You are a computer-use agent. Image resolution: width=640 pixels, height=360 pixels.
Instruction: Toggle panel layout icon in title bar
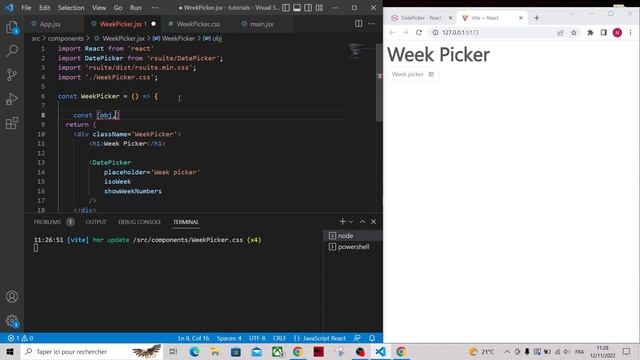click(x=297, y=8)
